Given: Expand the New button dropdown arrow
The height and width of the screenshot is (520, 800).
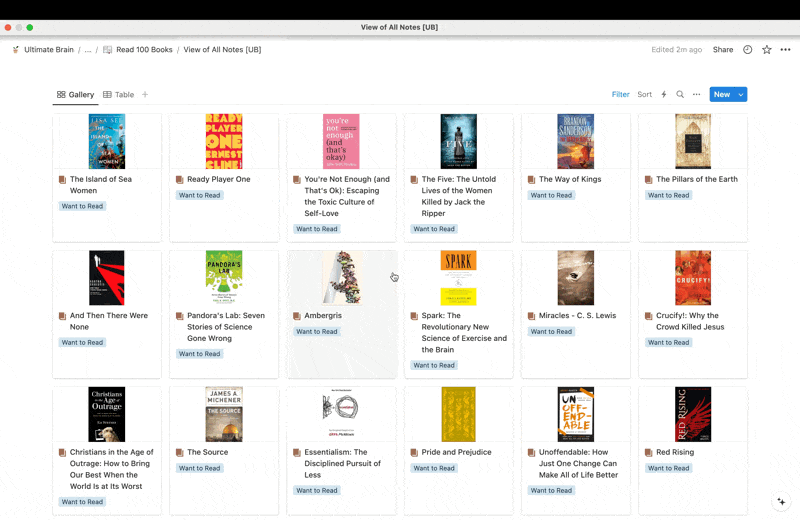Looking at the screenshot, I should 741,94.
